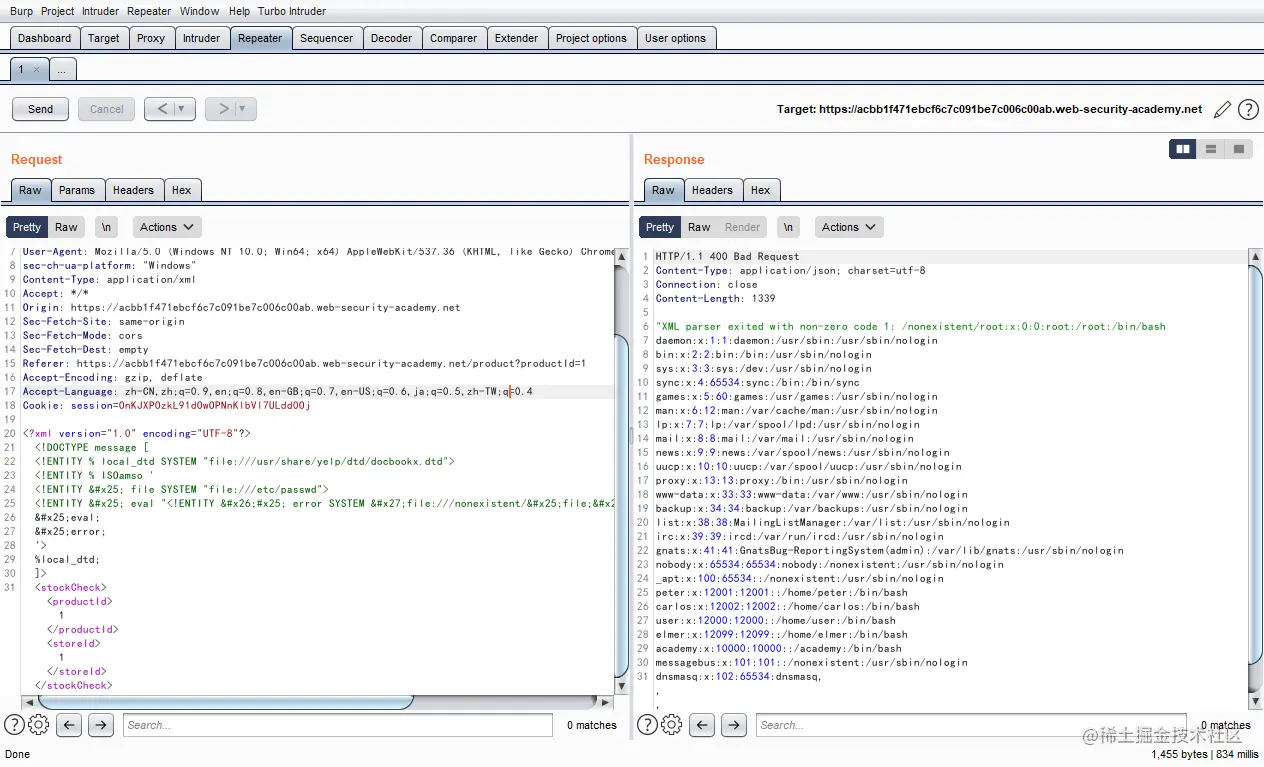The image size is (1264, 767).
Task: Switch to Decoder tab
Action: tap(392, 38)
